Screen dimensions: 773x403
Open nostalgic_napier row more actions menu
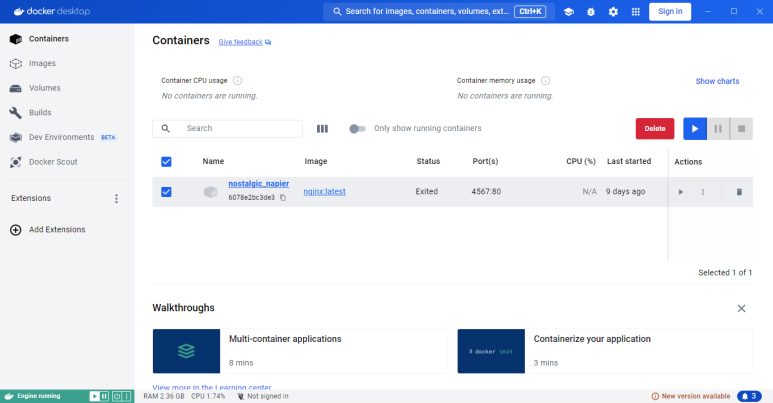pos(703,192)
